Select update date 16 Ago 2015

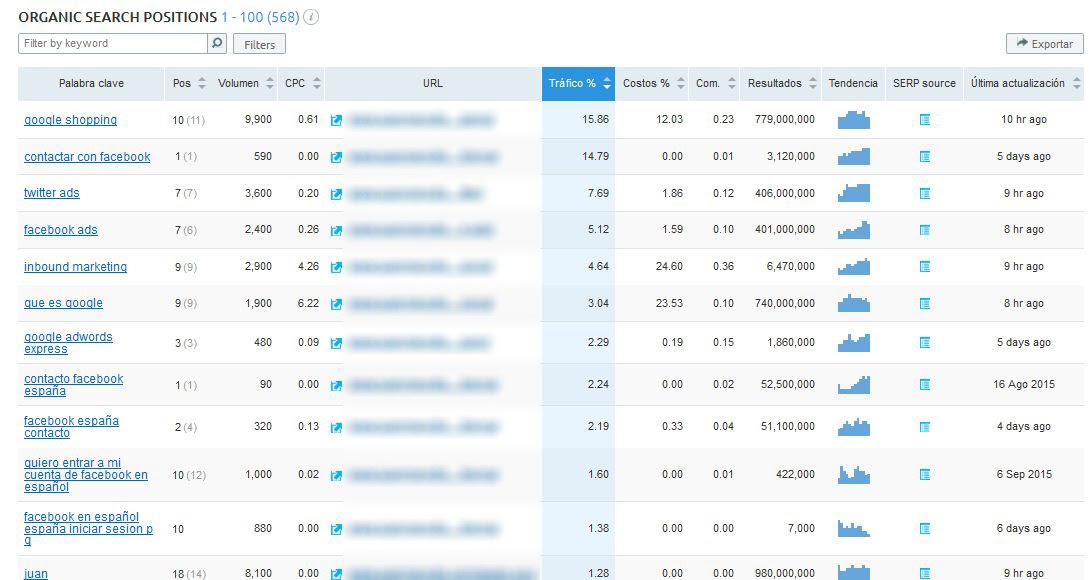(1024, 384)
